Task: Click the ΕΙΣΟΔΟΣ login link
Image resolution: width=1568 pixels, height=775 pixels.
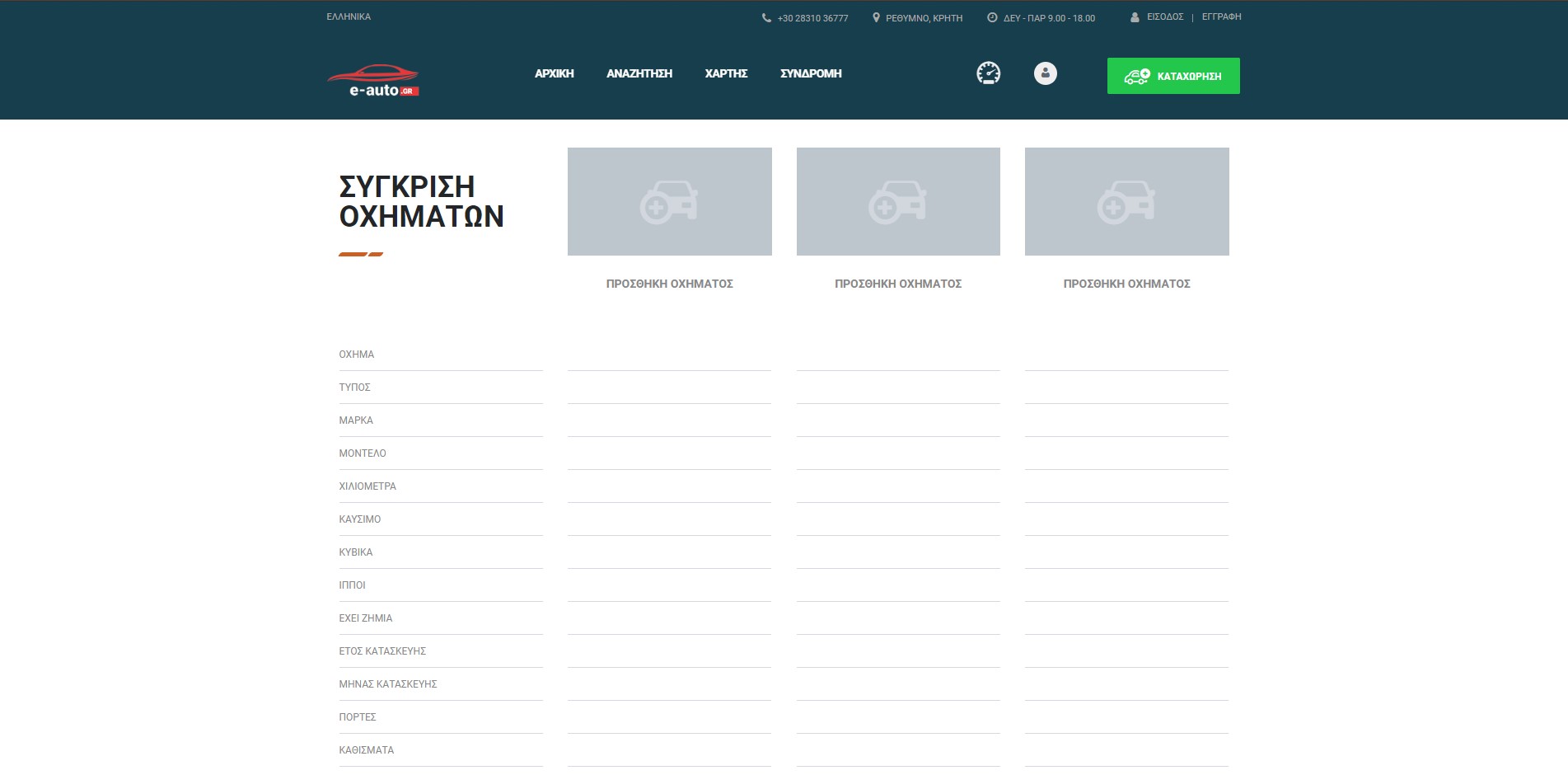Action: tap(1165, 16)
